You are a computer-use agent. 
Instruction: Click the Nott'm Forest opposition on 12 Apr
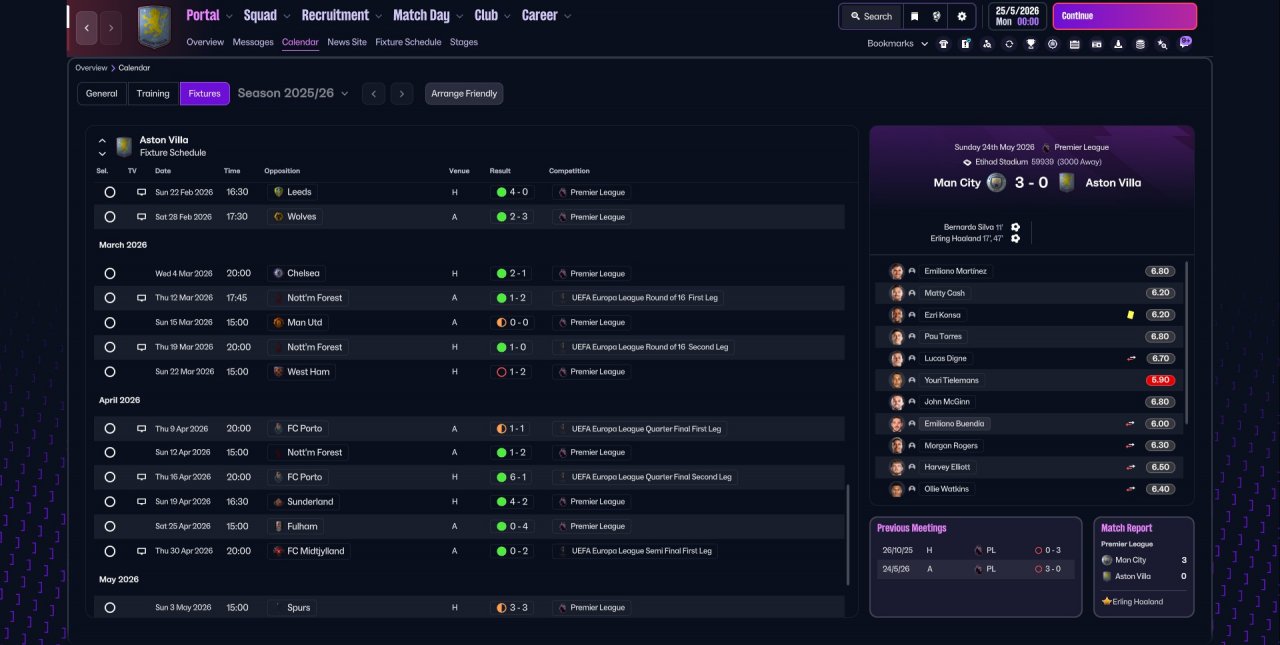pyautogui.click(x=307, y=452)
